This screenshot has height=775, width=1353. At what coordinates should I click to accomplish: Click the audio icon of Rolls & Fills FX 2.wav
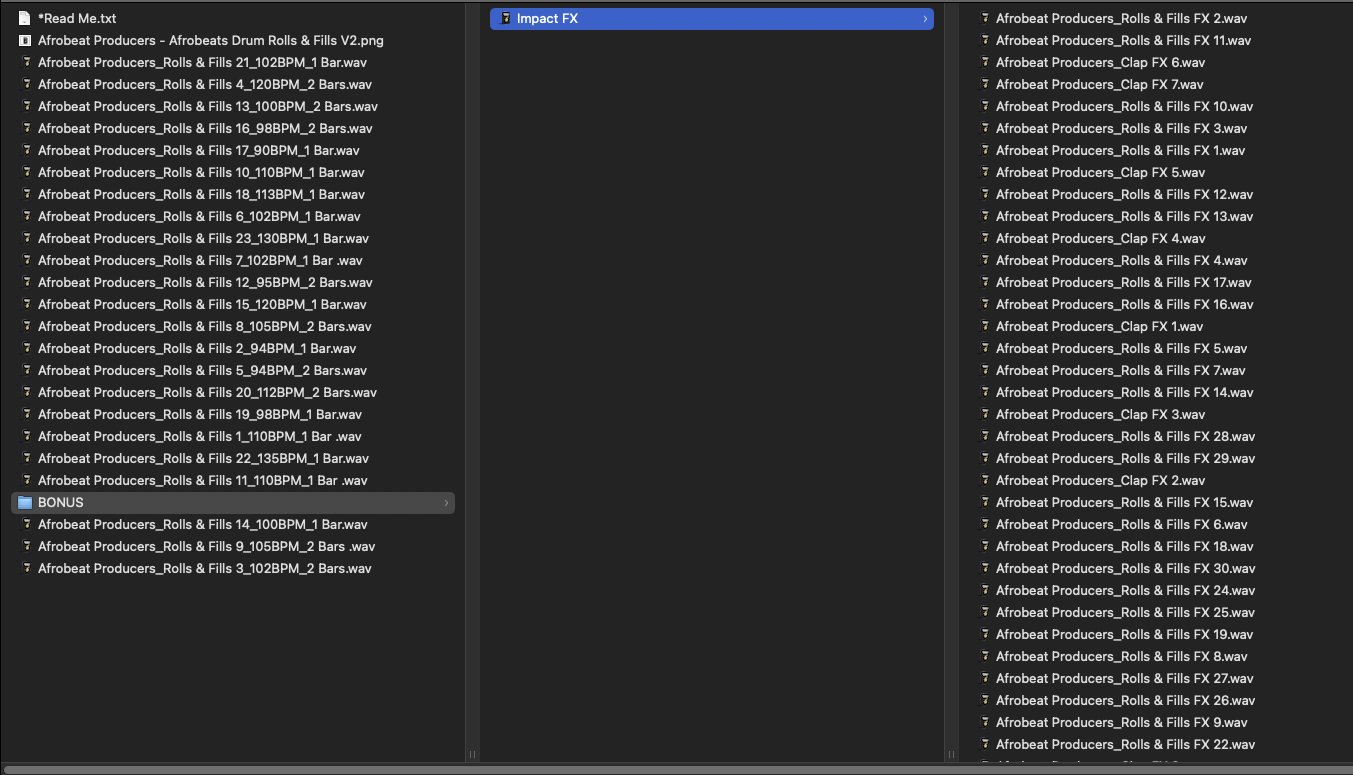tap(984, 18)
